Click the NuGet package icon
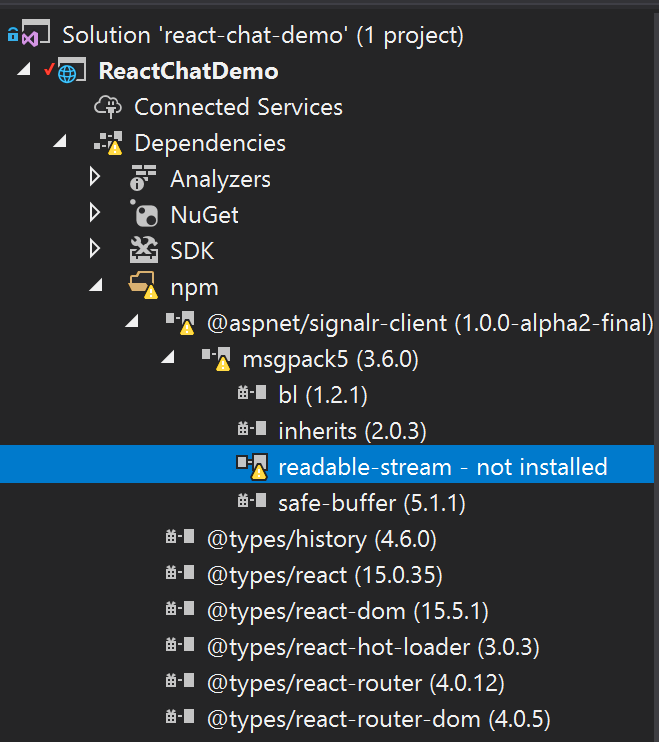Viewport: 659px width, 742px height. 144,214
